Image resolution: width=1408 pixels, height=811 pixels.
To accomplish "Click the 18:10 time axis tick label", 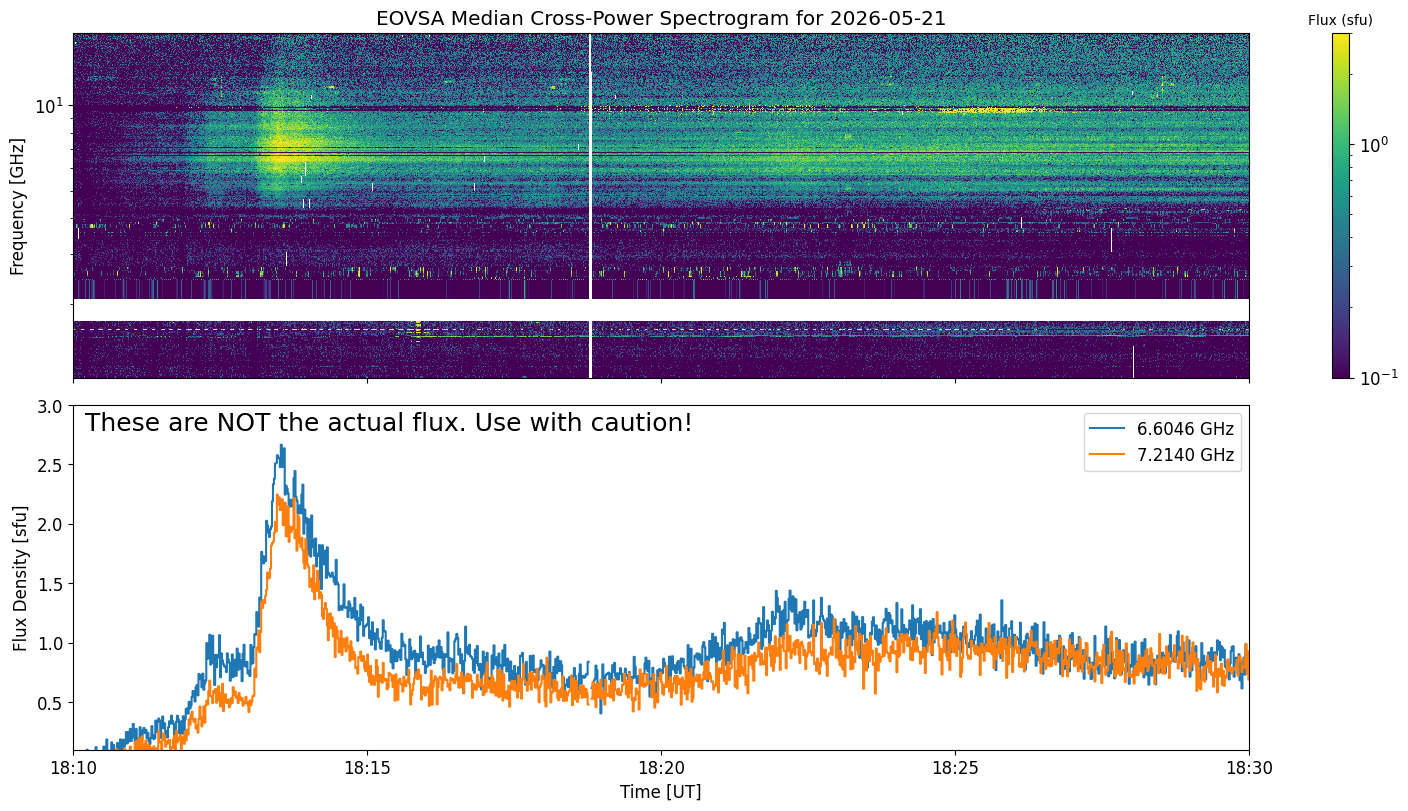I will [73, 768].
